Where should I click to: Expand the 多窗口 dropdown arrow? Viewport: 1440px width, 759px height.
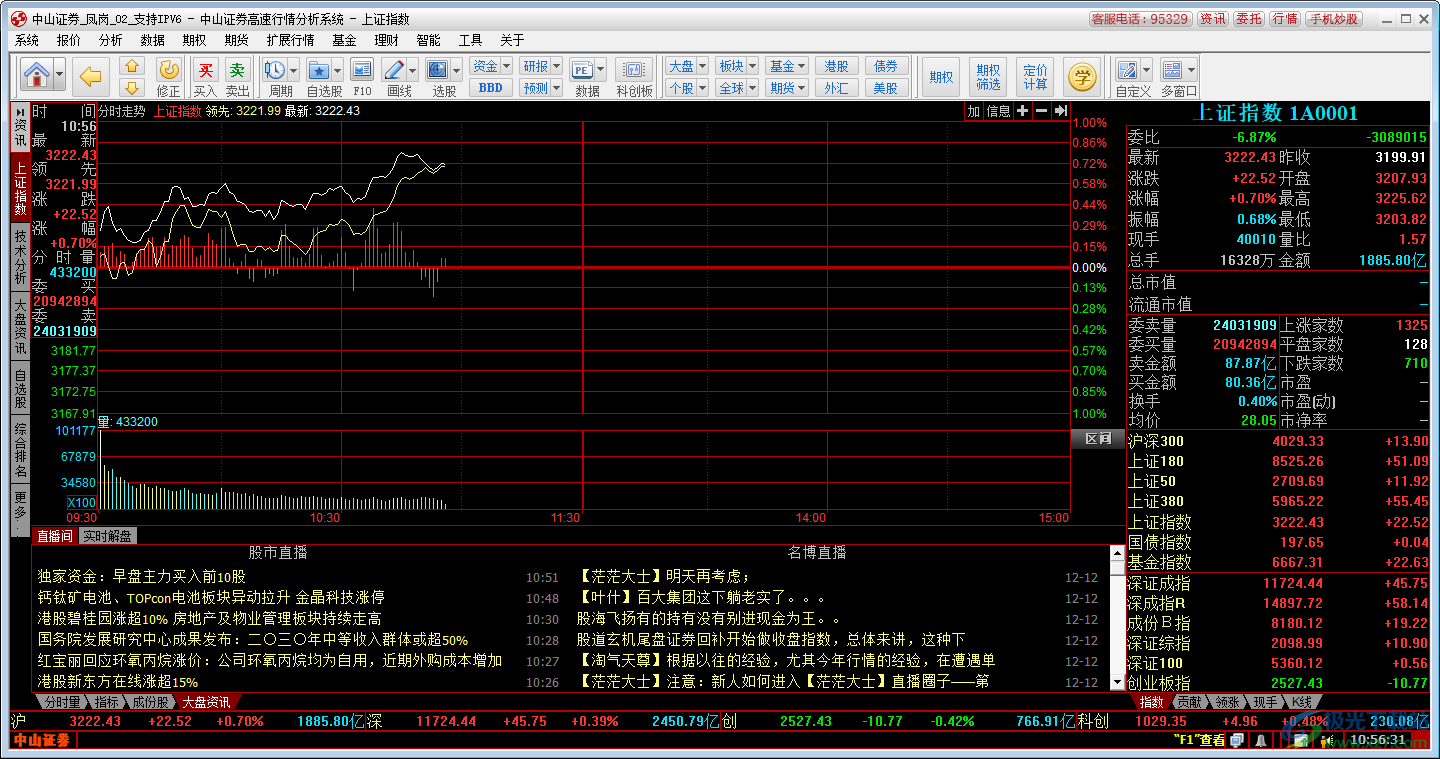click(x=1191, y=71)
